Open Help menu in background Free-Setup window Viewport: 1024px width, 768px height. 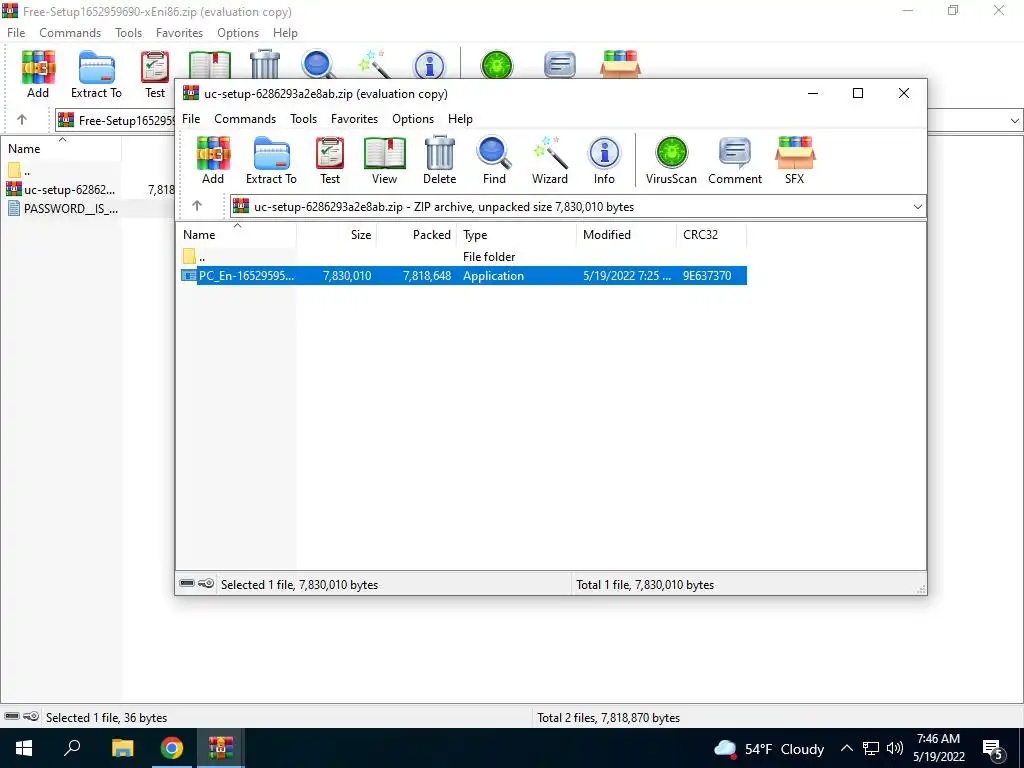coord(285,33)
